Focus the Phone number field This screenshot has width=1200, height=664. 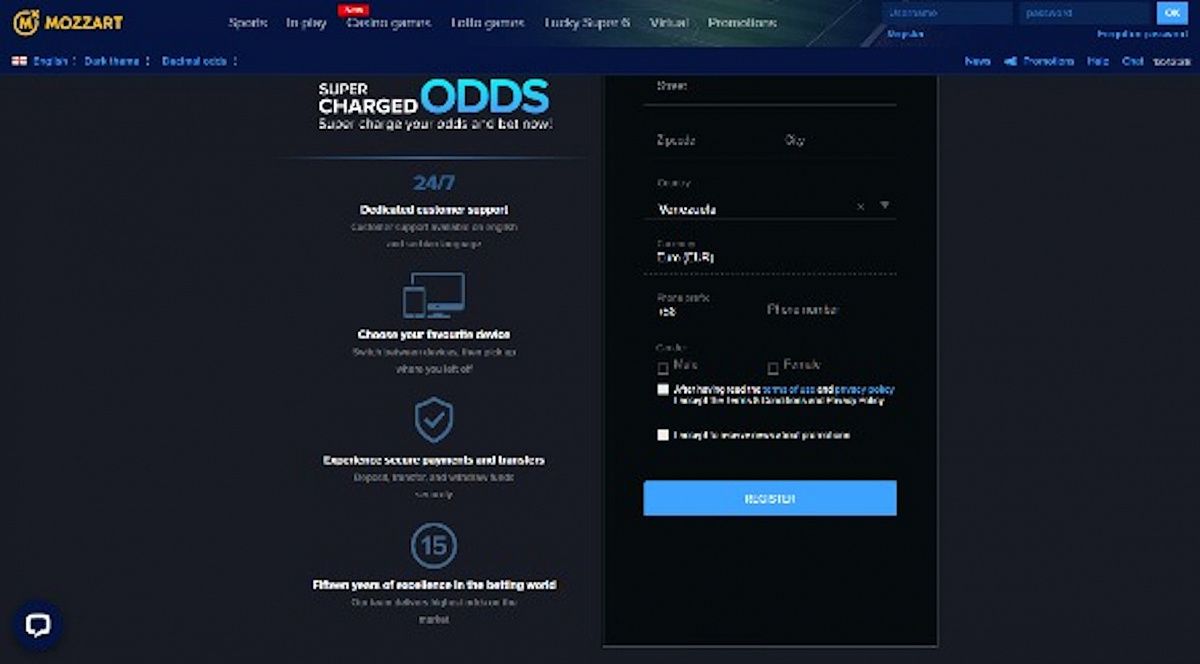tap(830, 310)
